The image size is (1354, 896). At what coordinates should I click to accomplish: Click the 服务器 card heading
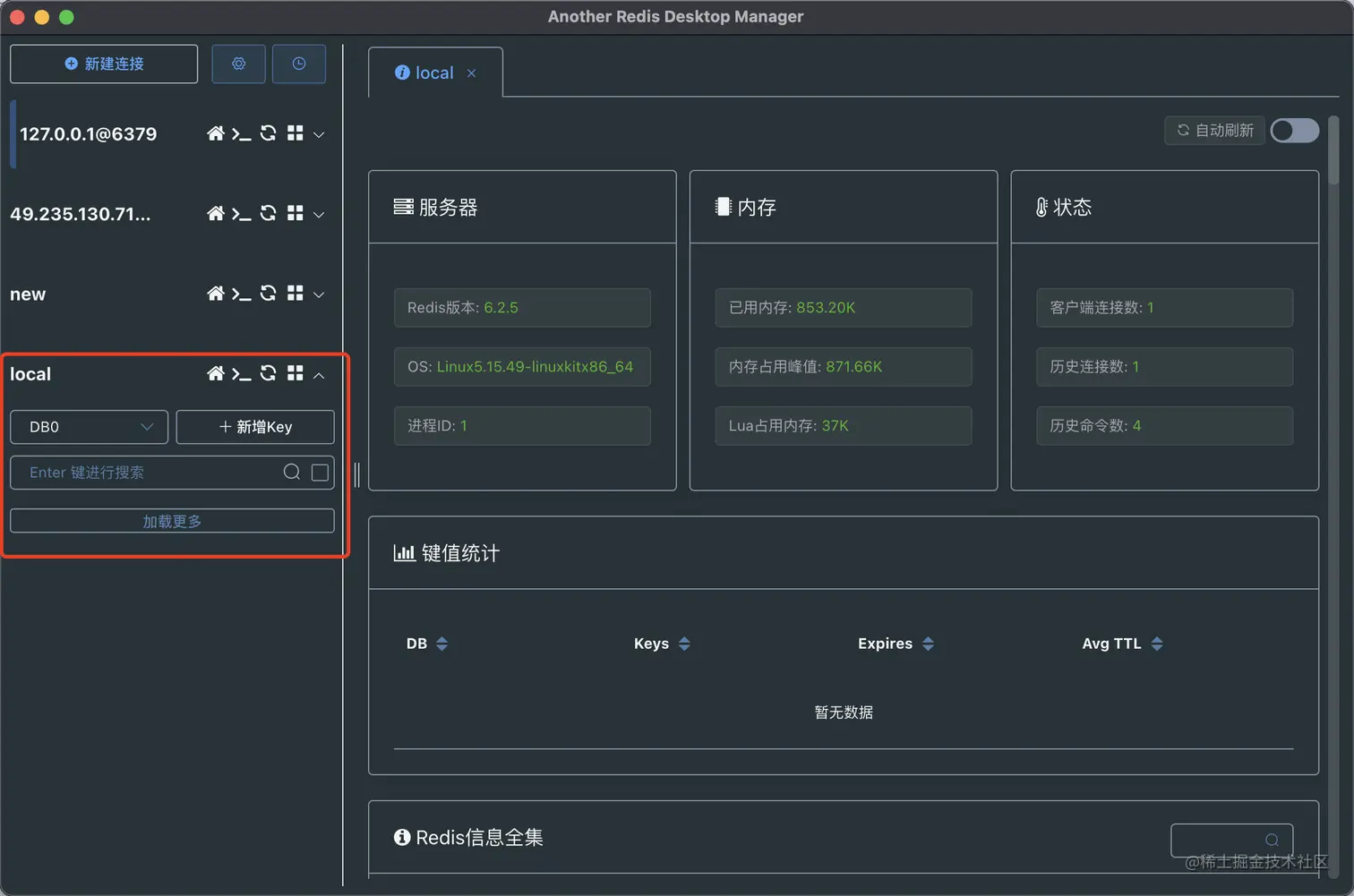coord(435,207)
